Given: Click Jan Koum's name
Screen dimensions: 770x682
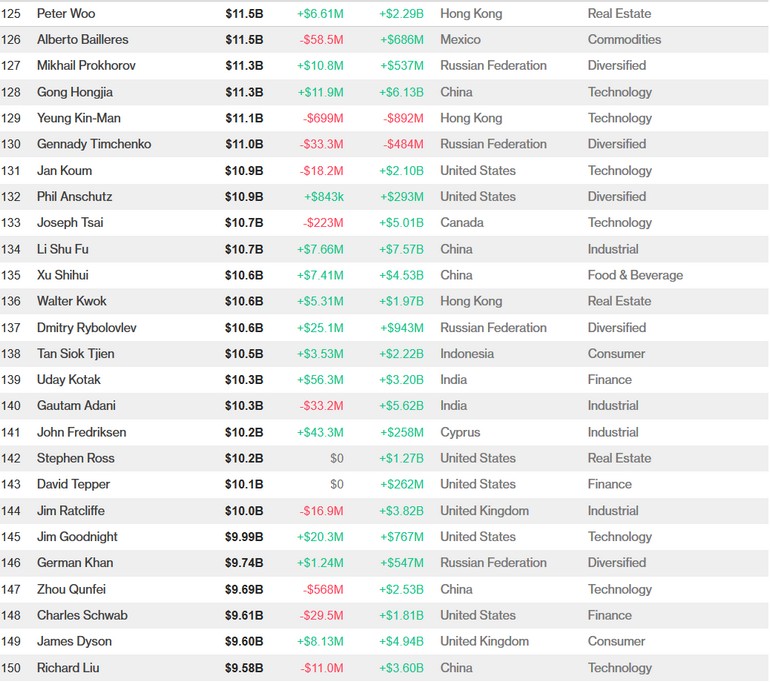Looking at the screenshot, I should [66, 171].
